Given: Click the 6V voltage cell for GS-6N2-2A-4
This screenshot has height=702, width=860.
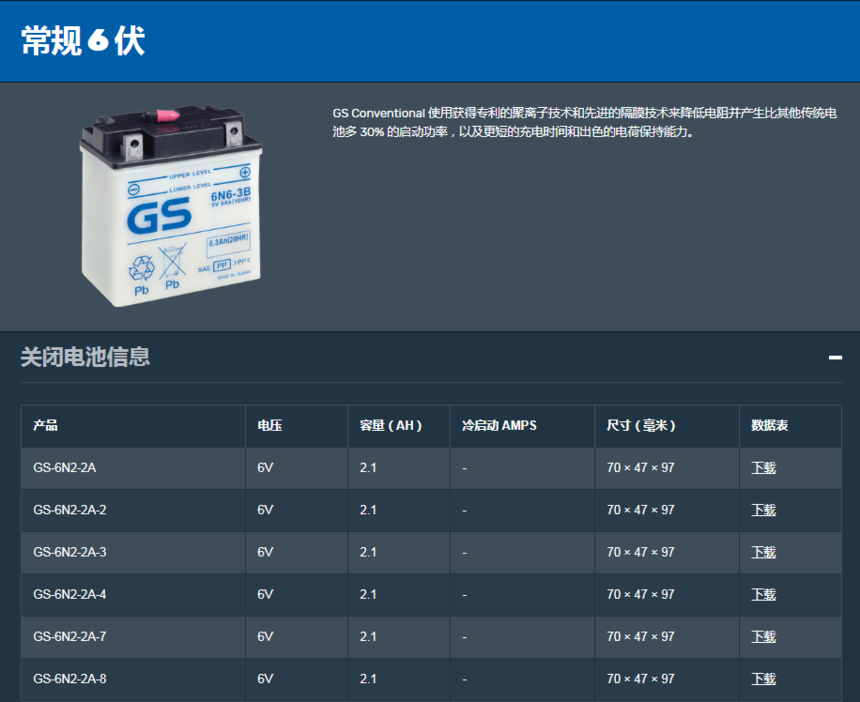Looking at the screenshot, I should (x=297, y=595).
